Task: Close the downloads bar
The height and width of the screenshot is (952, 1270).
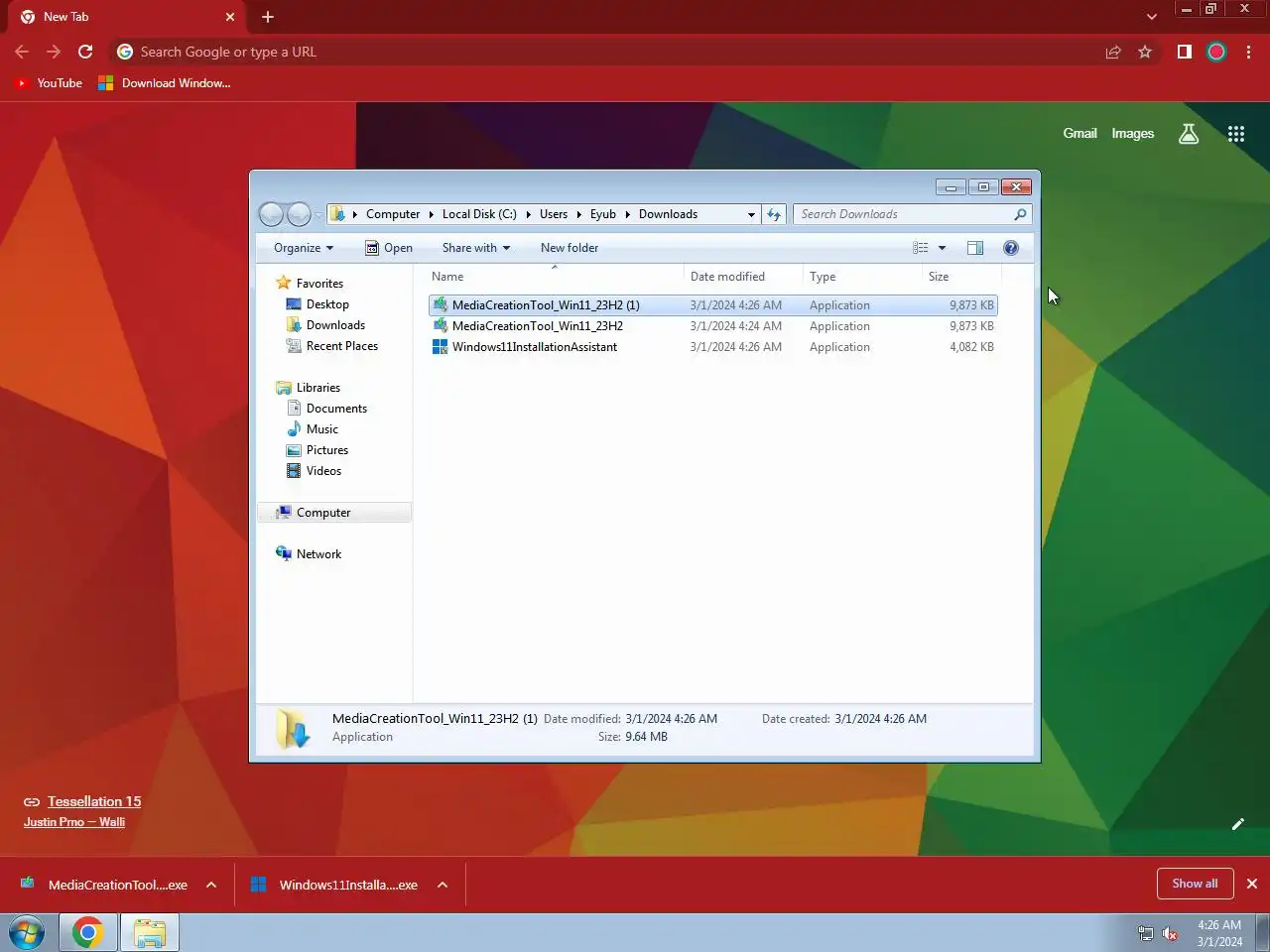Action: coord(1252,884)
